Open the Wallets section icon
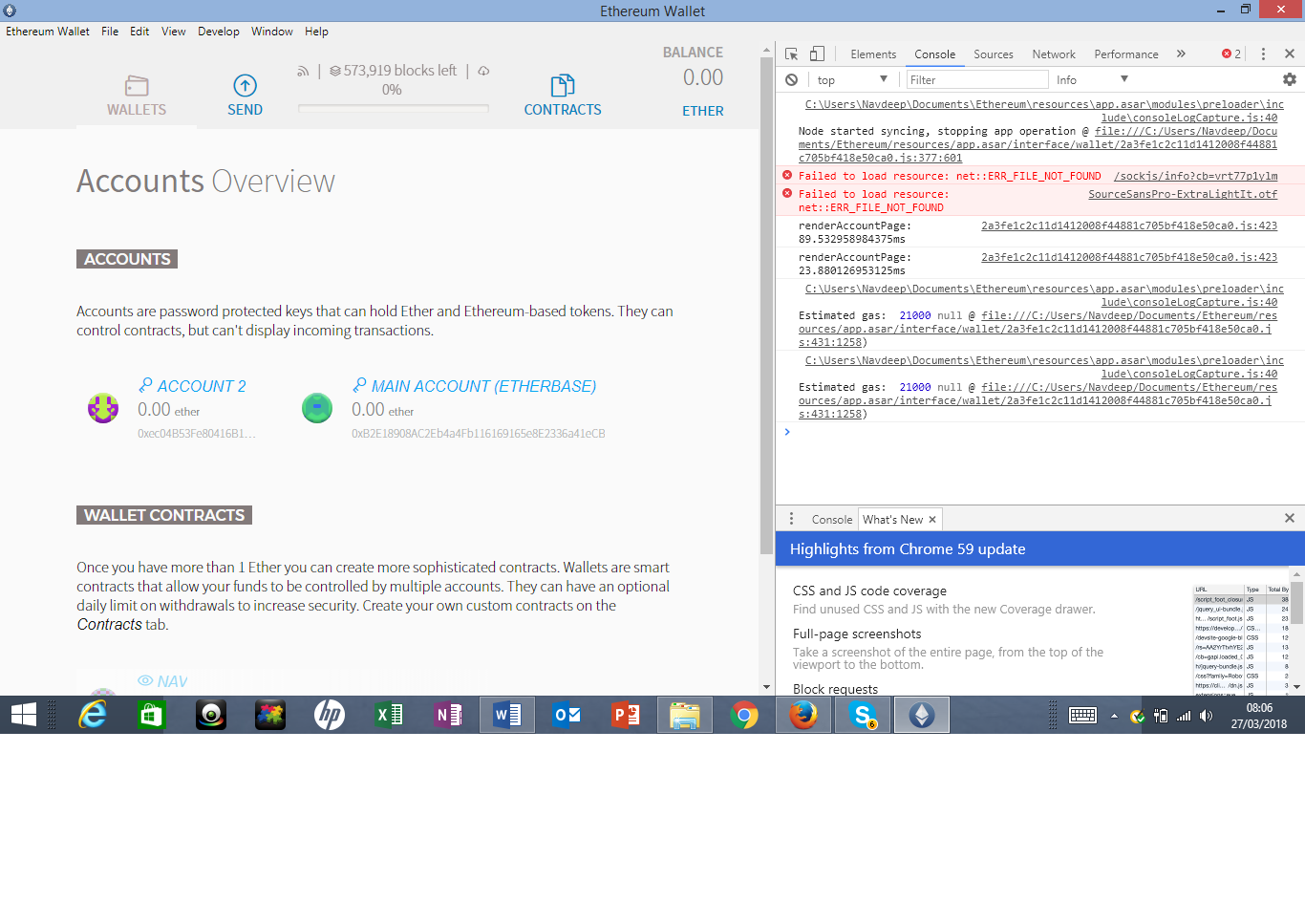 click(136, 84)
